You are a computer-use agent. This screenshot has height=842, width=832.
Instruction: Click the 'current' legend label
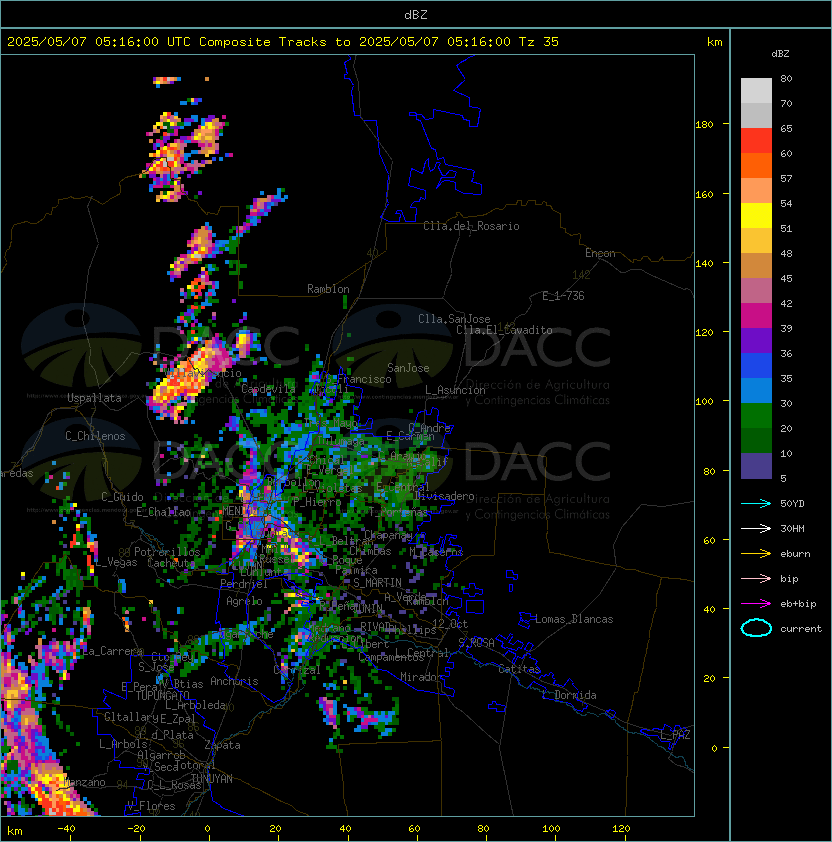pos(801,629)
